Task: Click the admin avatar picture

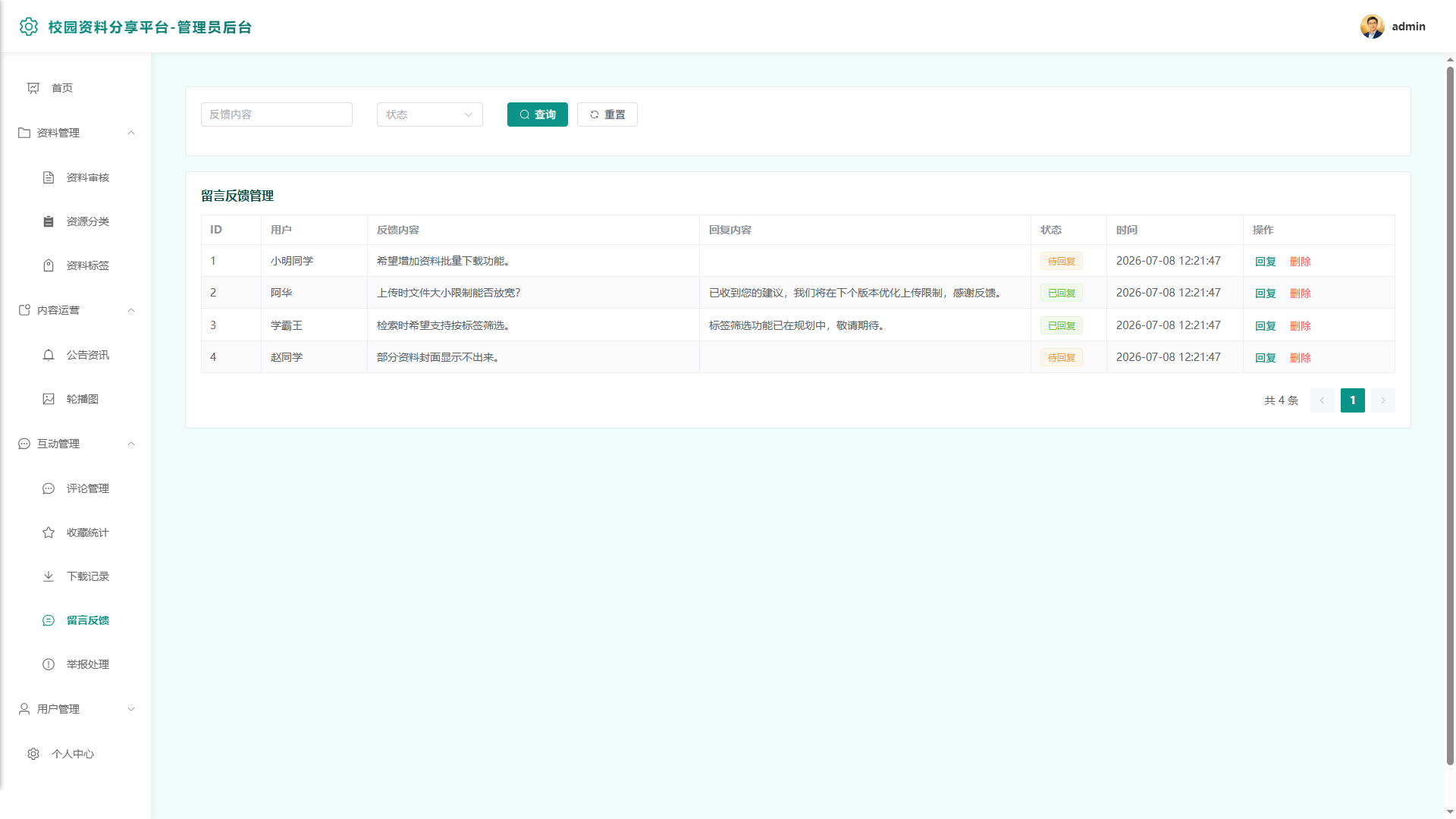Action: pos(1372,27)
